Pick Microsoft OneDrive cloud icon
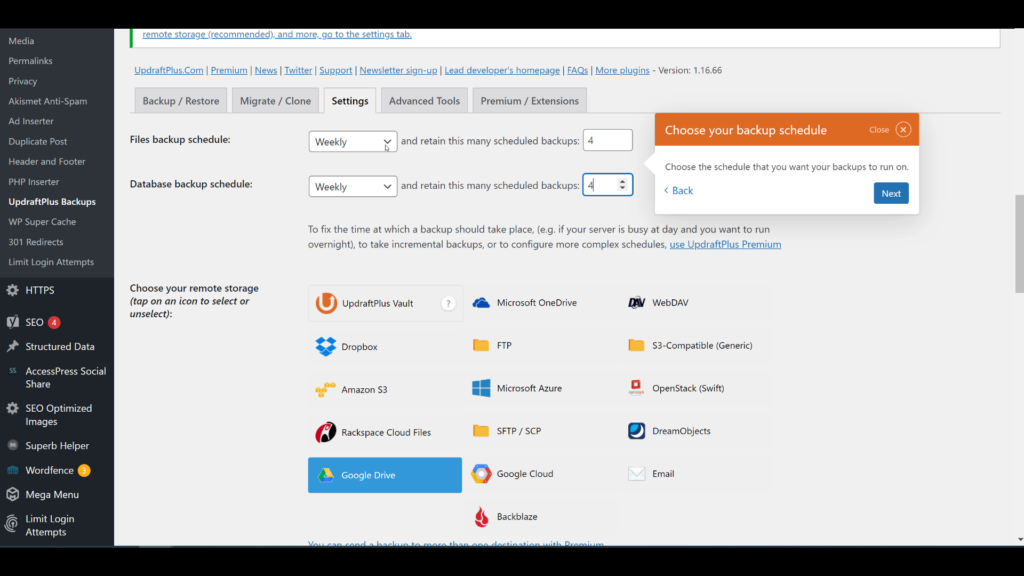 click(x=481, y=303)
